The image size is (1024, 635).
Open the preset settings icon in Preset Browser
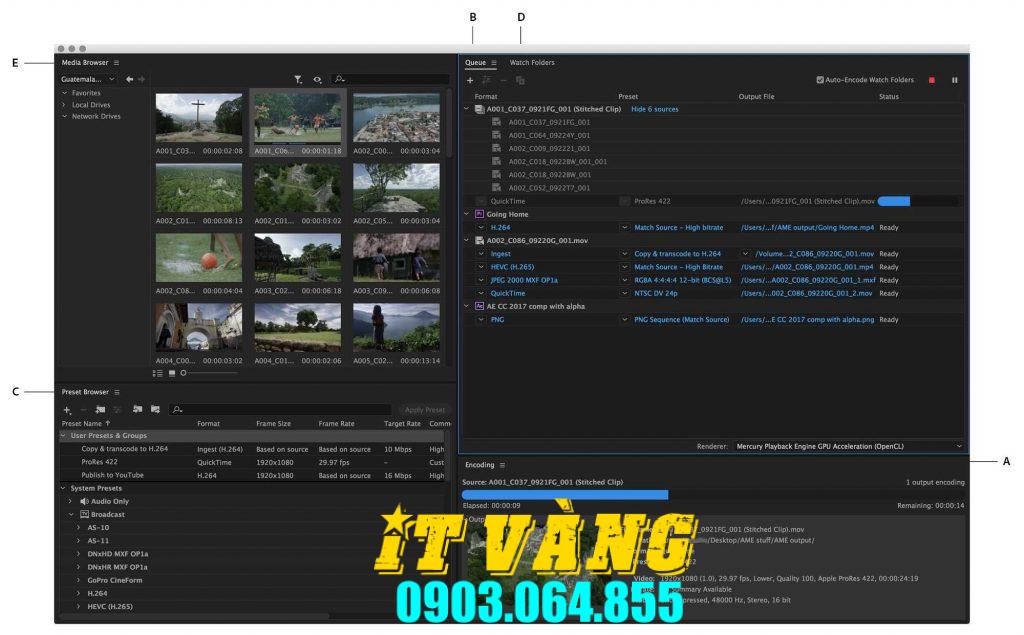pos(118,408)
